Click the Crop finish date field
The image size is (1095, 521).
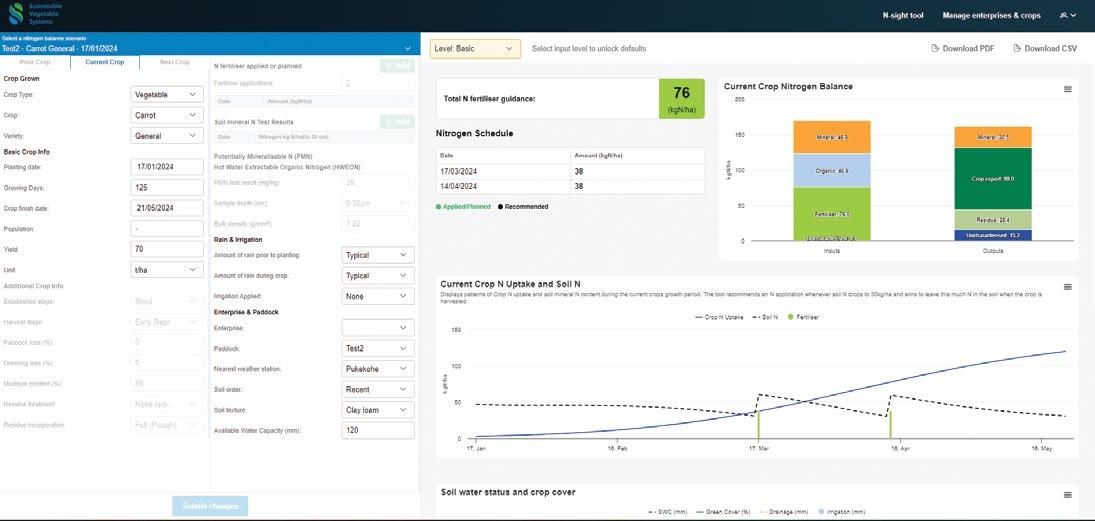(167, 208)
